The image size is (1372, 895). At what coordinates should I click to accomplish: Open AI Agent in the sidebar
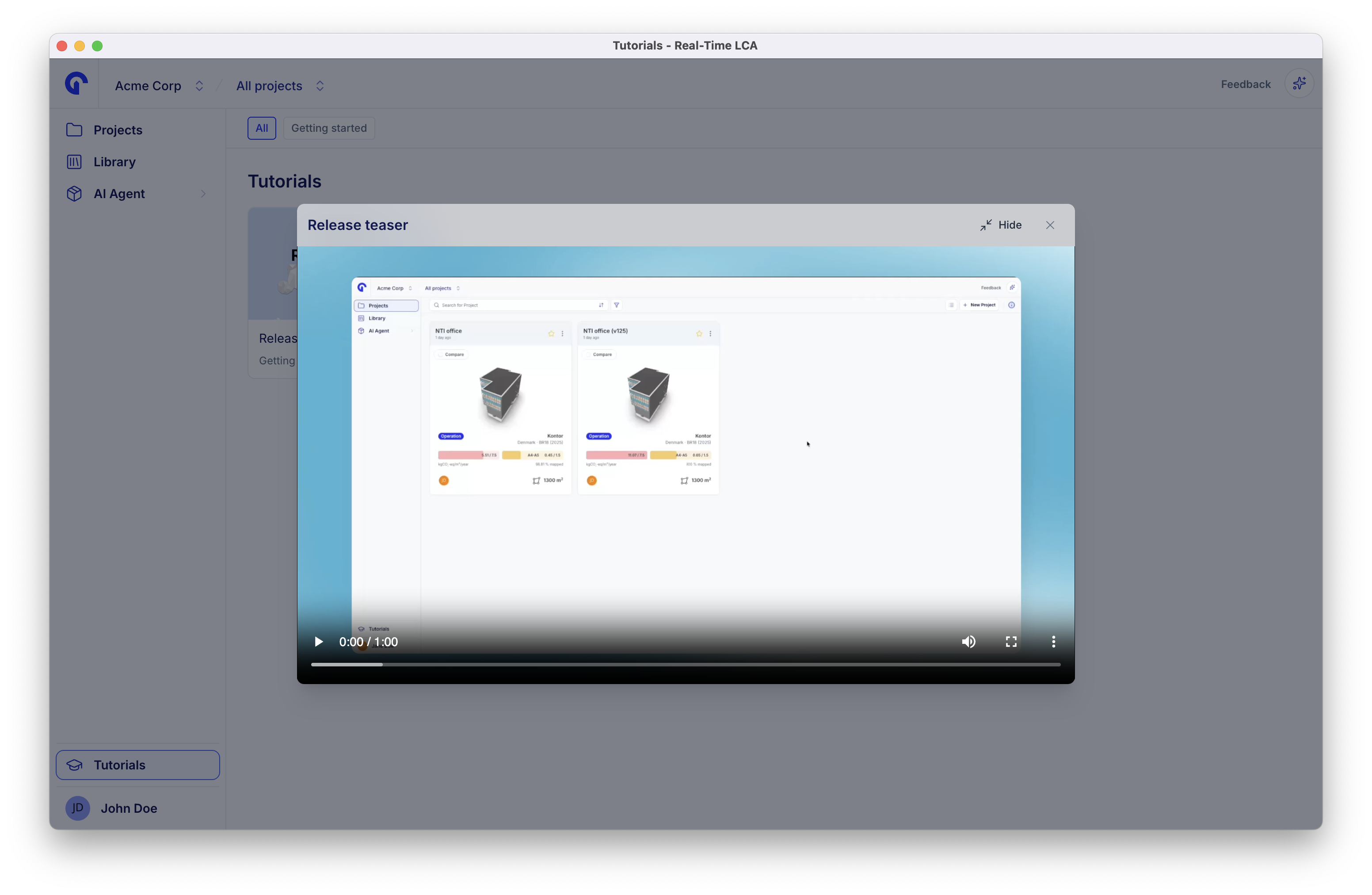tap(137, 194)
